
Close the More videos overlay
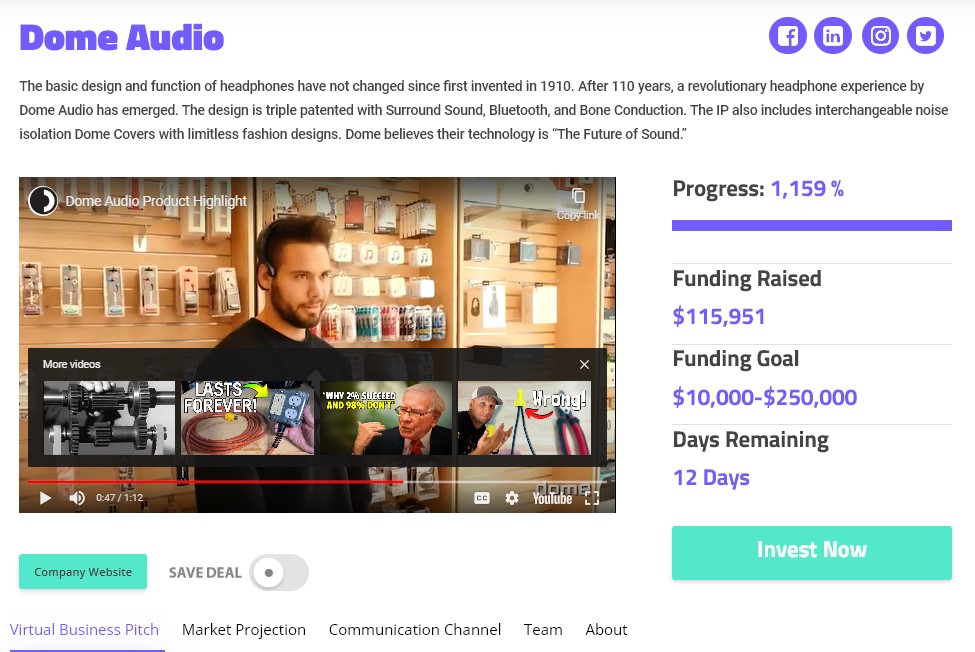tap(585, 365)
